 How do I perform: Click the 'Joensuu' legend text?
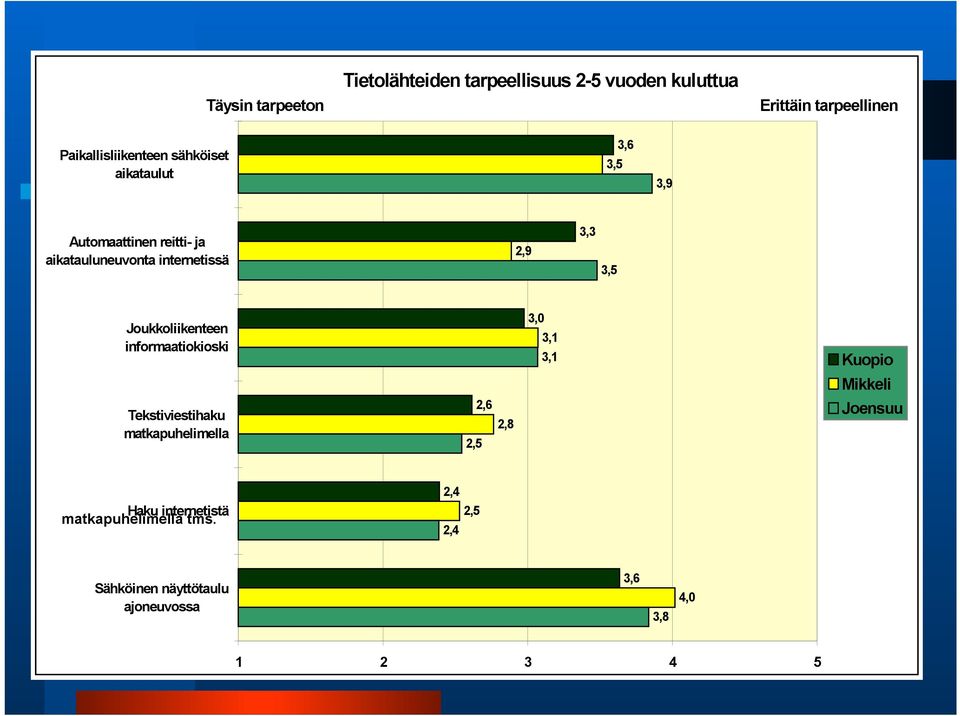click(872, 408)
